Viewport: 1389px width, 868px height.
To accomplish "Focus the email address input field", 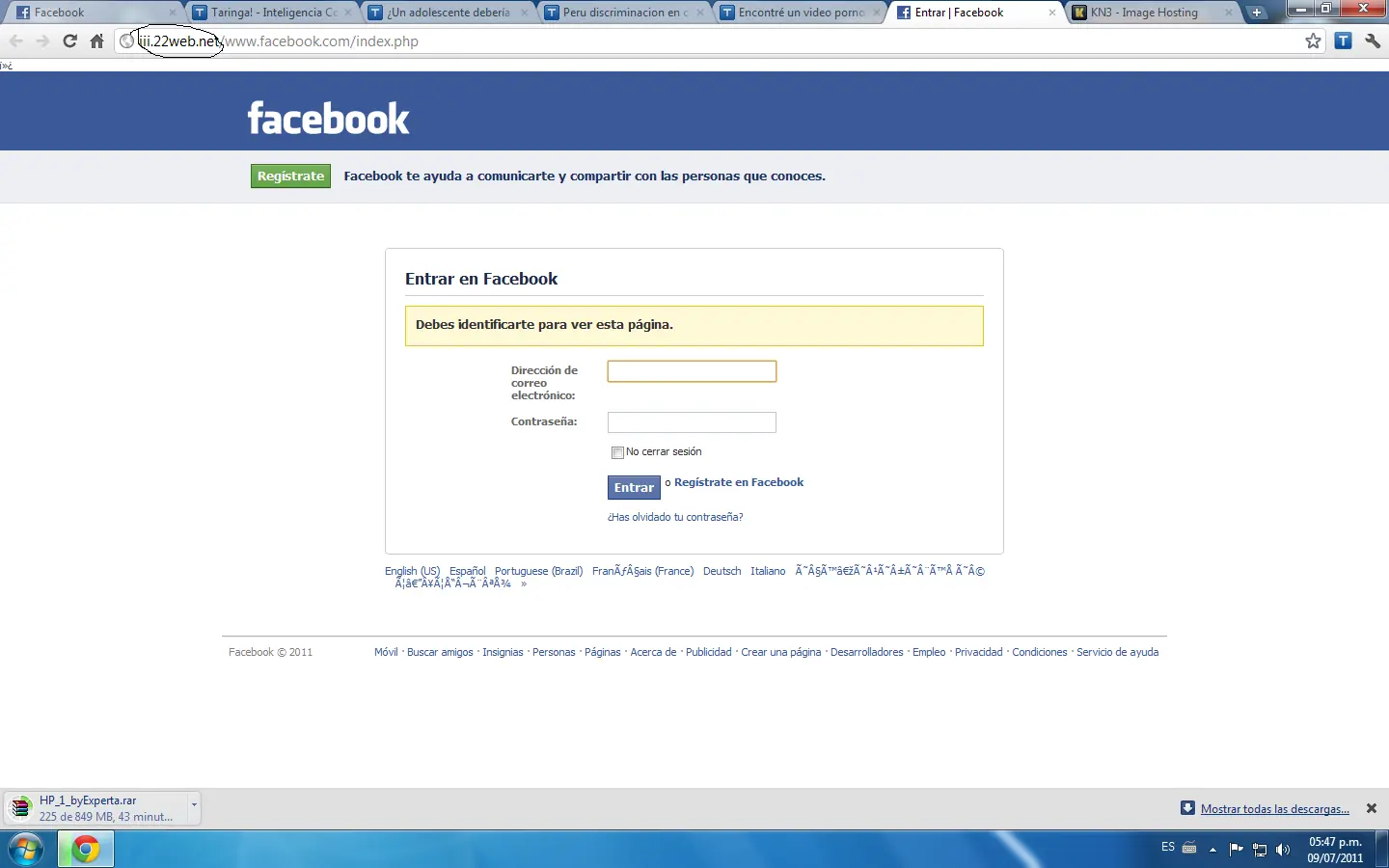I will [692, 371].
